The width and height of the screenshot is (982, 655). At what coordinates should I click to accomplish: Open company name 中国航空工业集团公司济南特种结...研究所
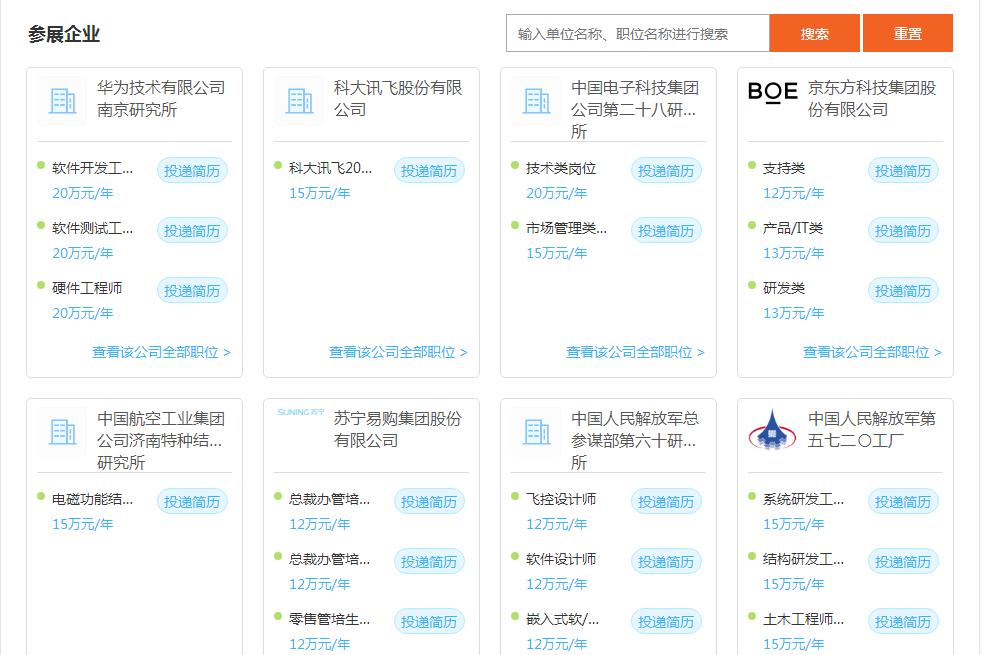point(161,441)
